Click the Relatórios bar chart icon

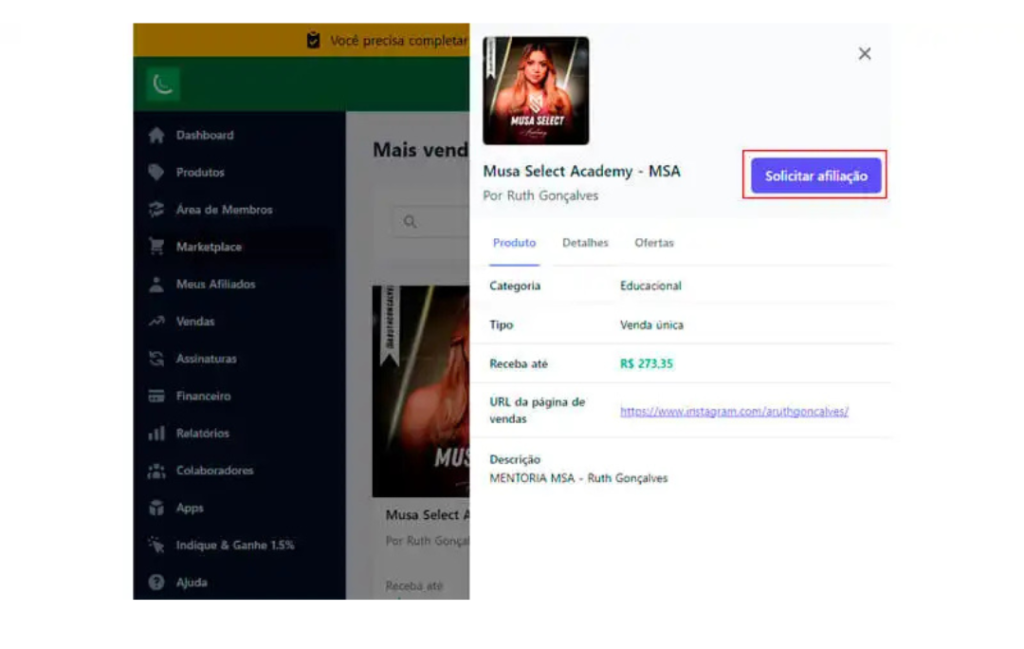(x=156, y=434)
